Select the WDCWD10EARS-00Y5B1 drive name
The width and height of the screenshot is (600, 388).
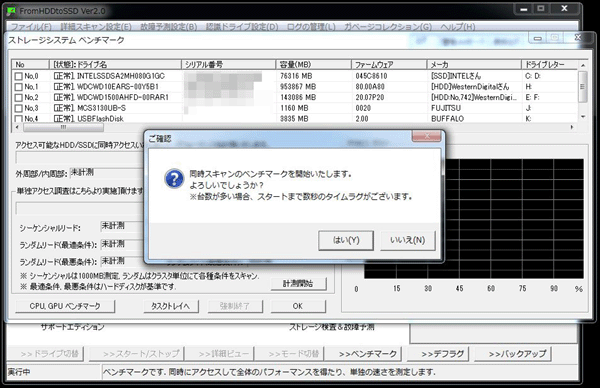118,87
